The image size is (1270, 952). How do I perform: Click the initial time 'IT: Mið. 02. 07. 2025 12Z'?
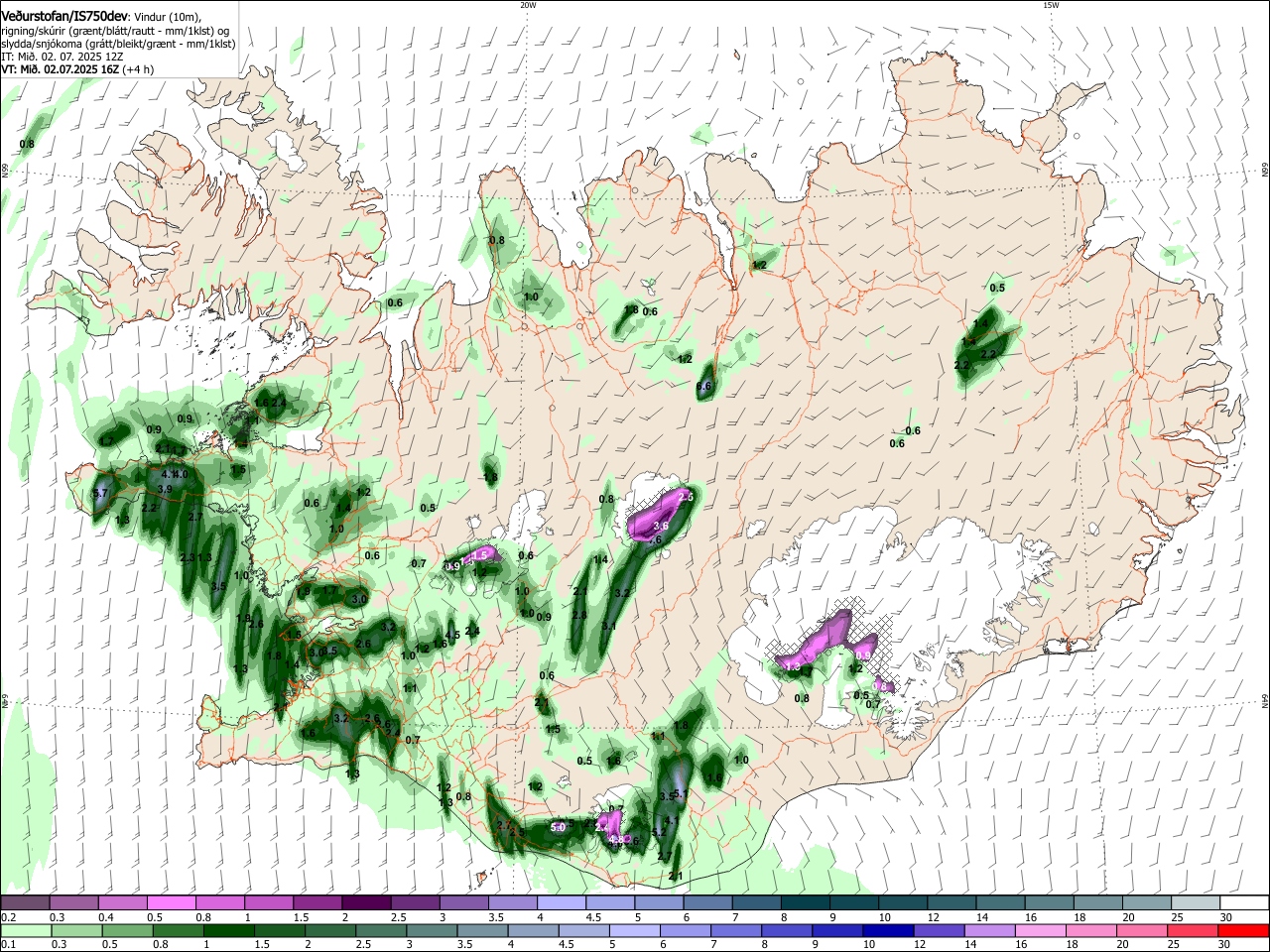click(63, 57)
